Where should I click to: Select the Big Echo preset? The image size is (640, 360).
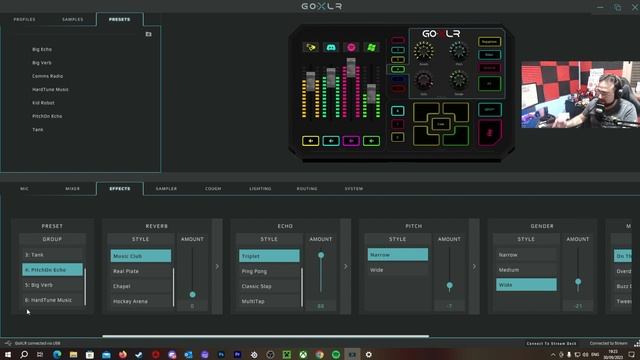42,49
